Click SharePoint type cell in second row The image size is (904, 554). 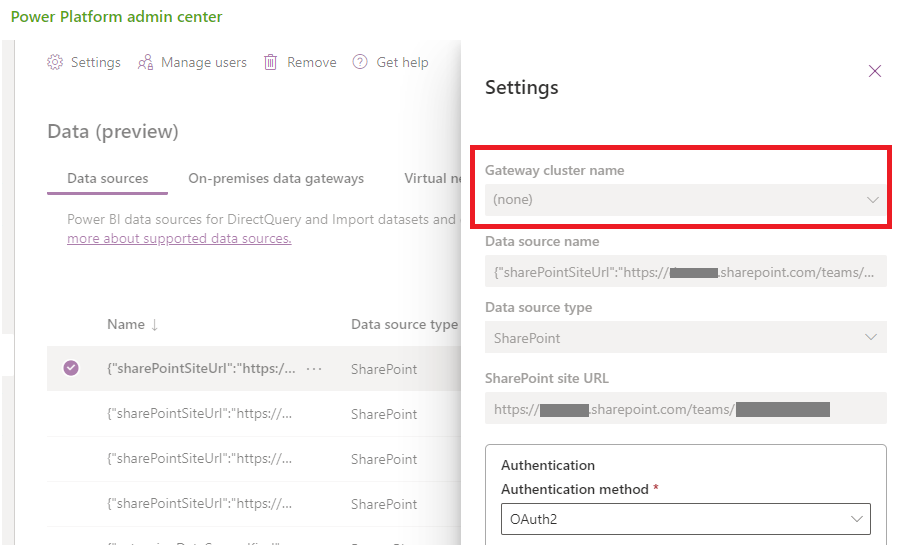pos(384,414)
